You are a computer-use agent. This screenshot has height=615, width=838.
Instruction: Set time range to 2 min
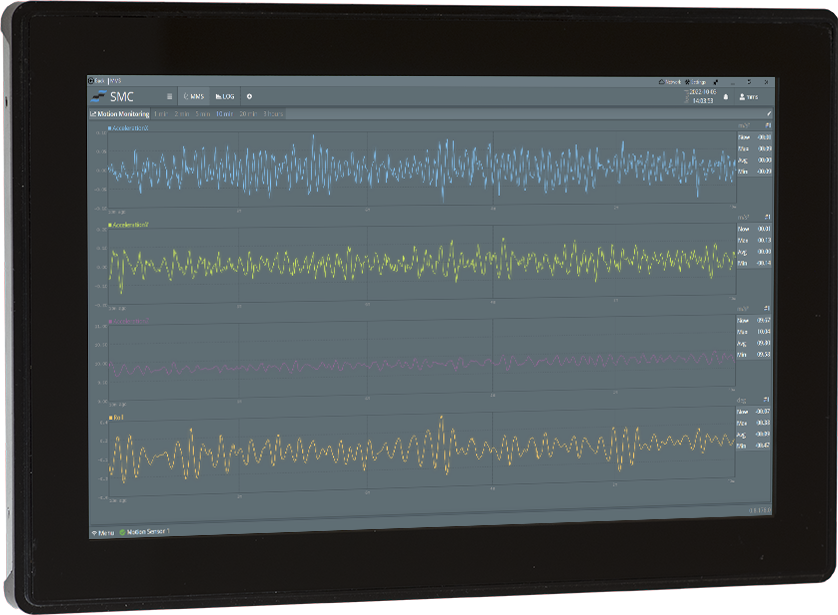click(182, 114)
